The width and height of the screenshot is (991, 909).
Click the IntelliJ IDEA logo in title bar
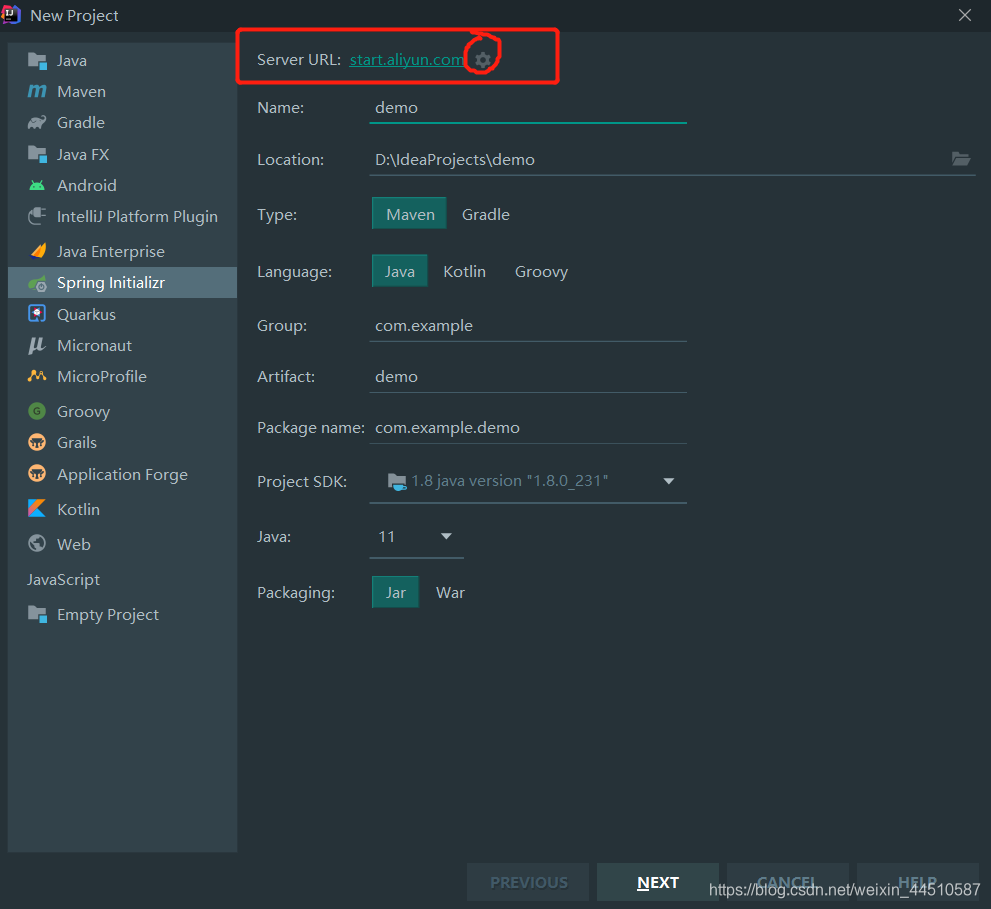[11, 14]
